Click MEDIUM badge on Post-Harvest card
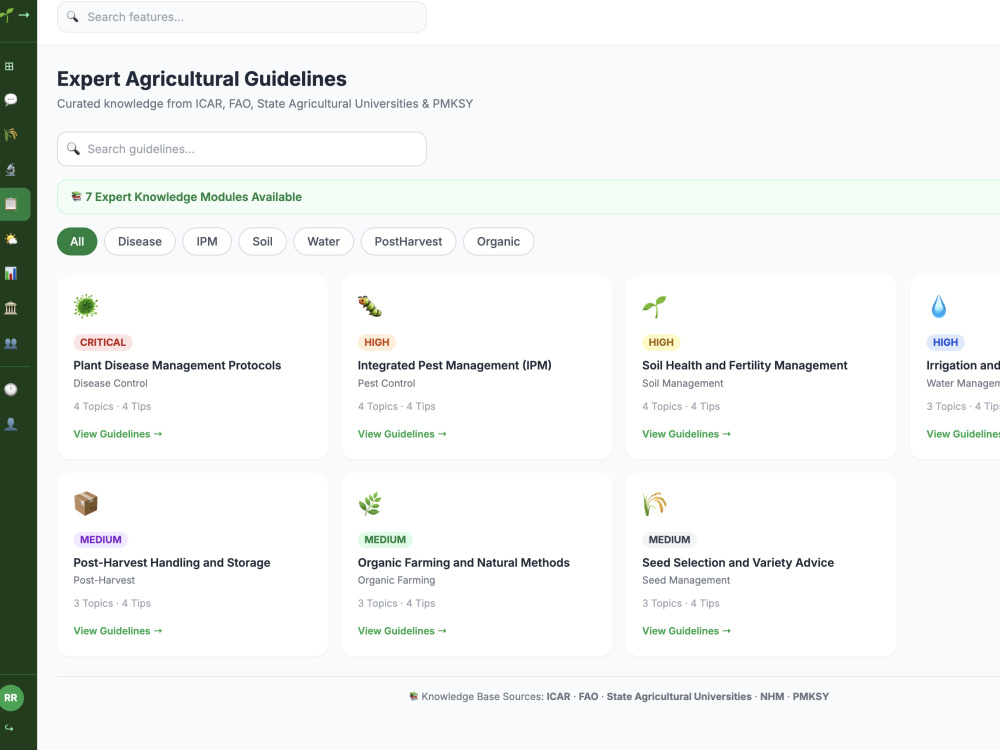The height and width of the screenshot is (750, 1000). click(101, 540)
